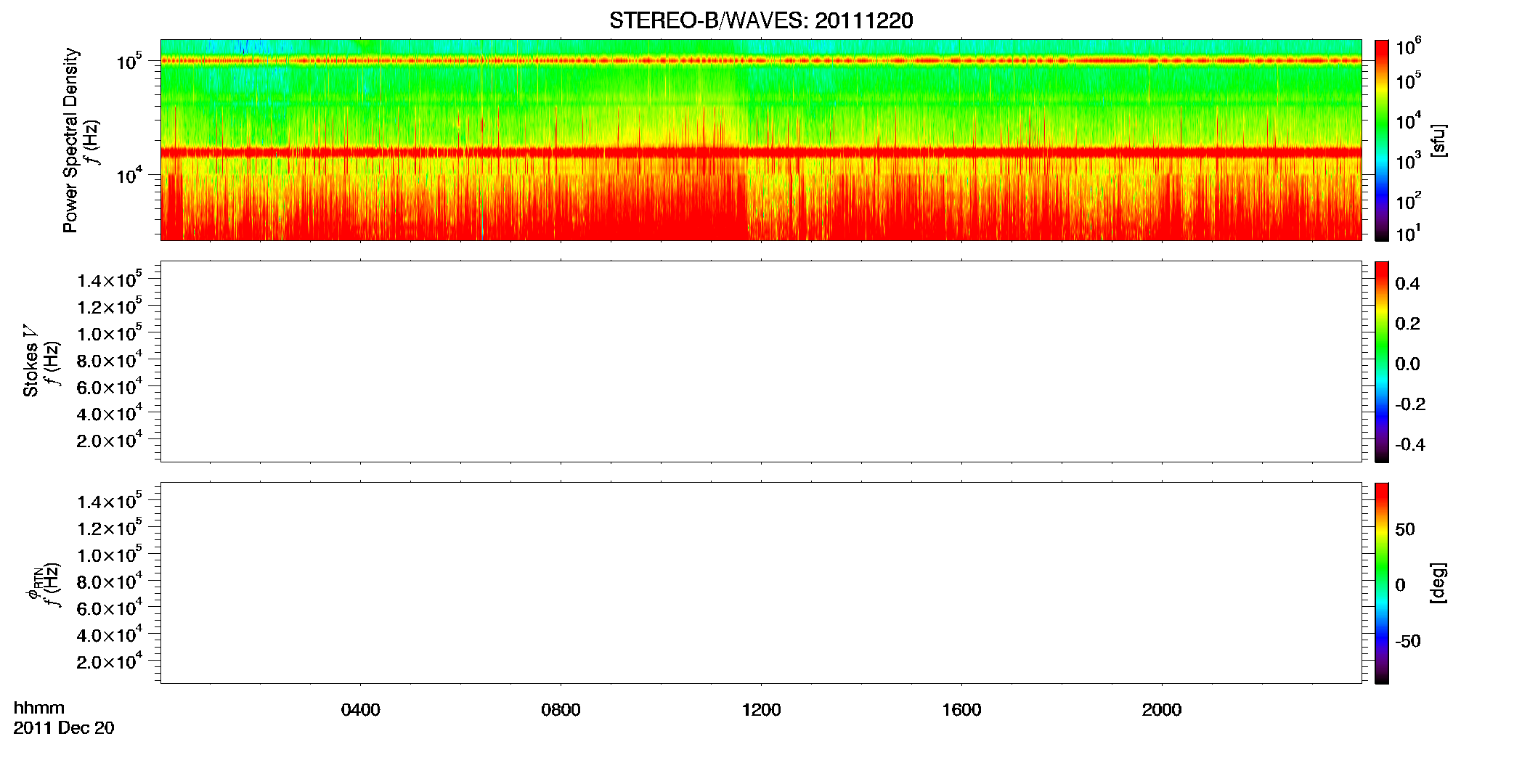Click the phi RTN degrees colorbar
Viewport: 1522px width, 784px height.
1382,583
